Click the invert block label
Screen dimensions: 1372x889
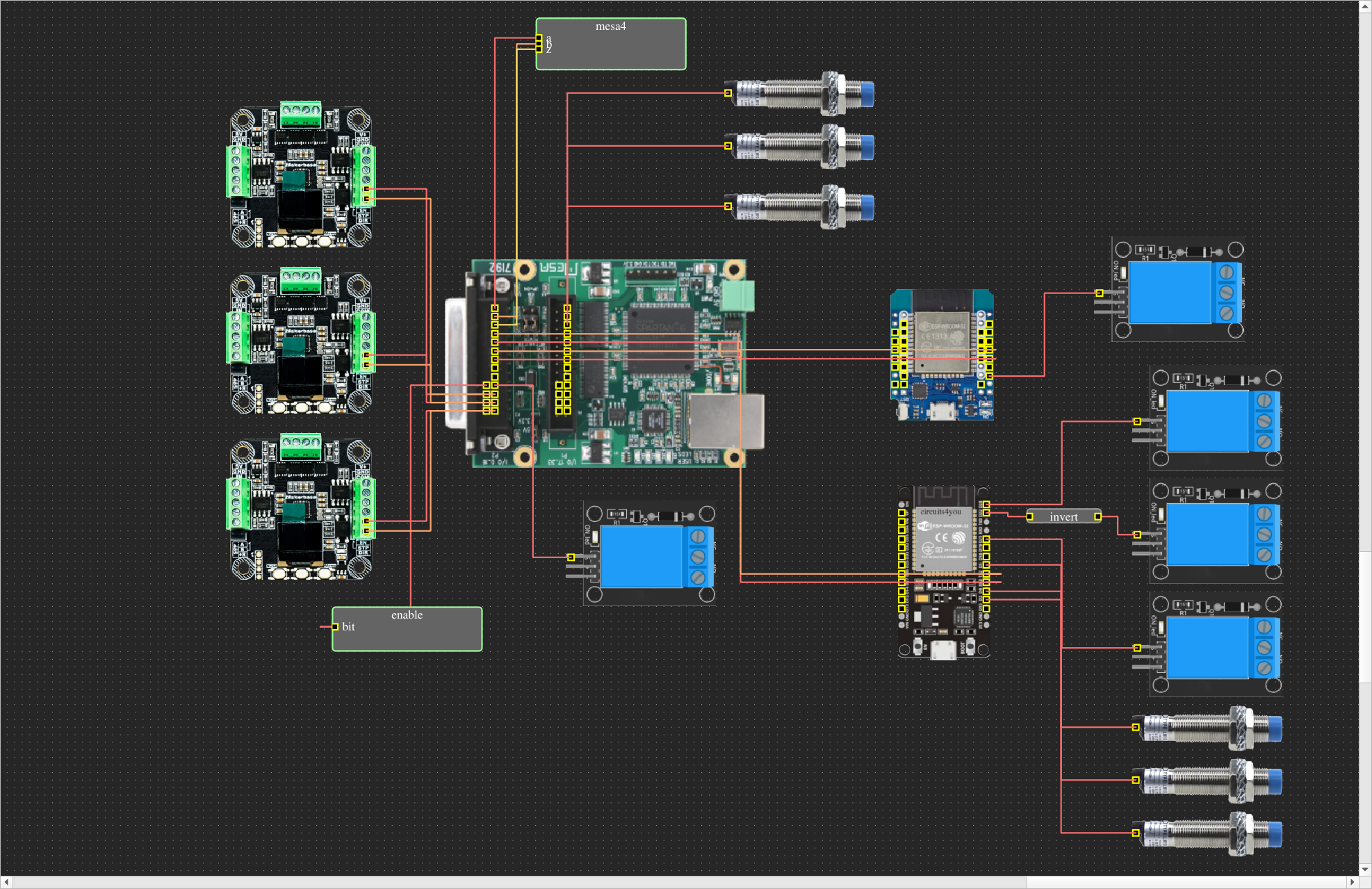[x=1063, y=516]
